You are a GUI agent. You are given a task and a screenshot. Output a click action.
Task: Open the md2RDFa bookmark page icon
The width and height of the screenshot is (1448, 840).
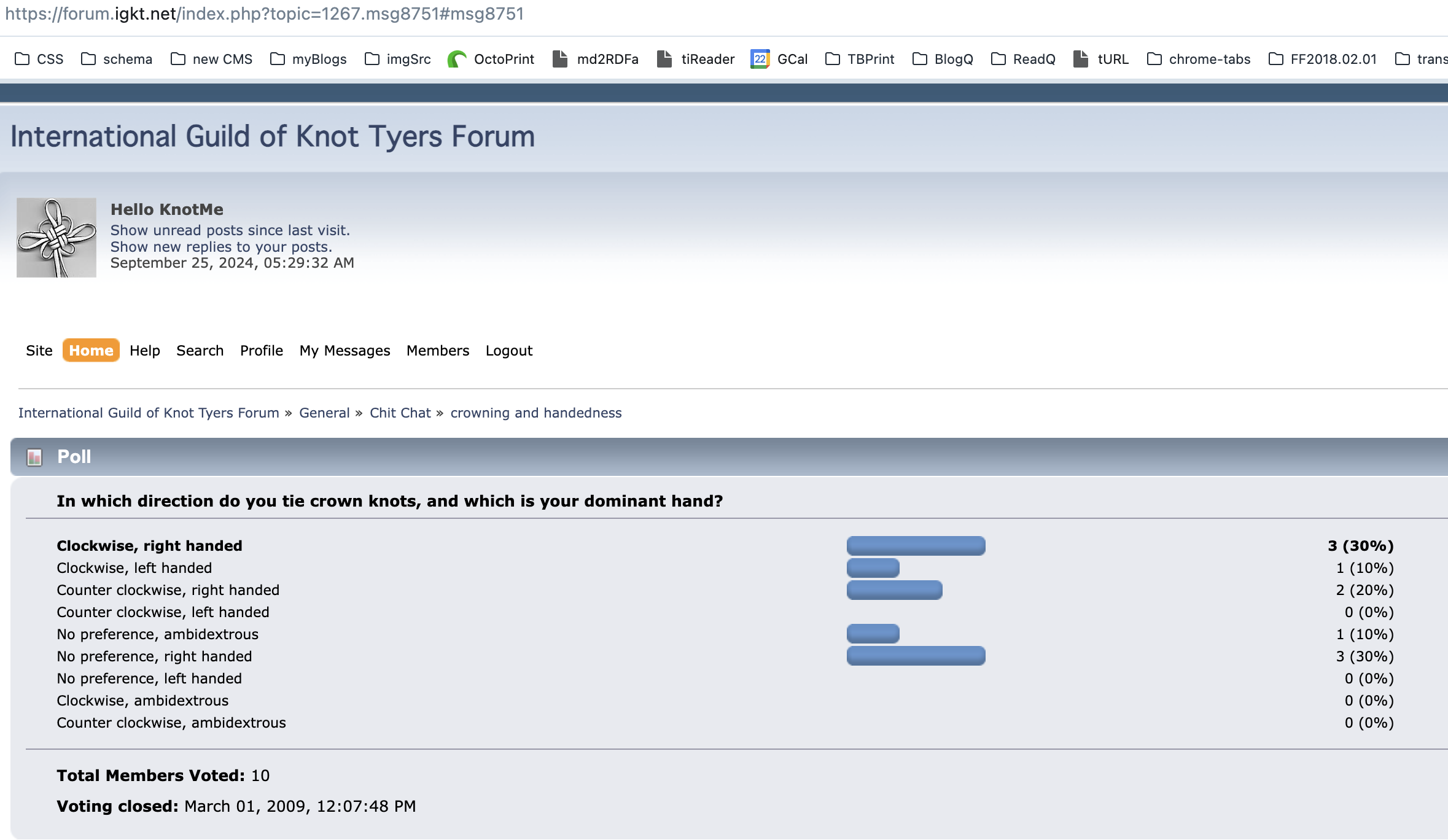[x=559, y=59]
